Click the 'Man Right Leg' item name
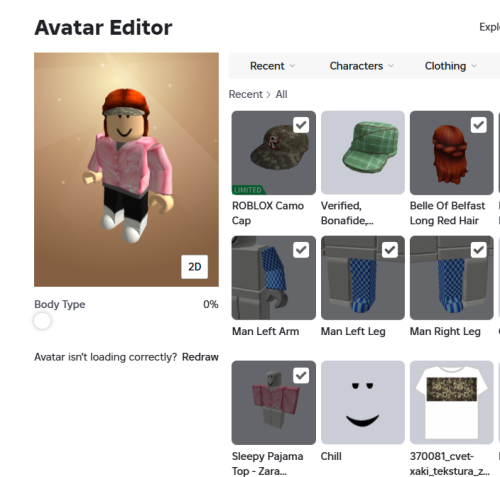 coord(445,331)
